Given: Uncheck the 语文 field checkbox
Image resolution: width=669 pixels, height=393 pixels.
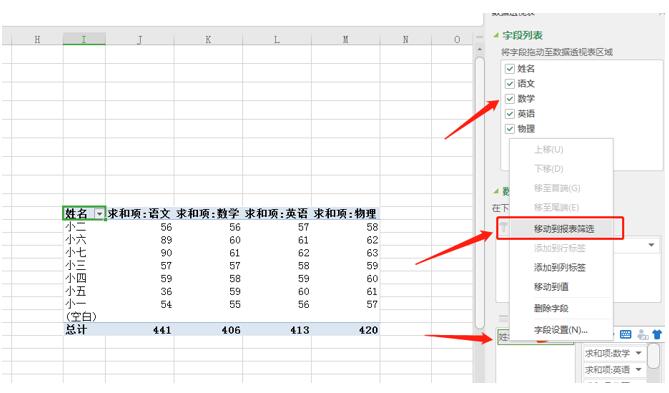Looking at the screenshot, I should coord(509,84).
